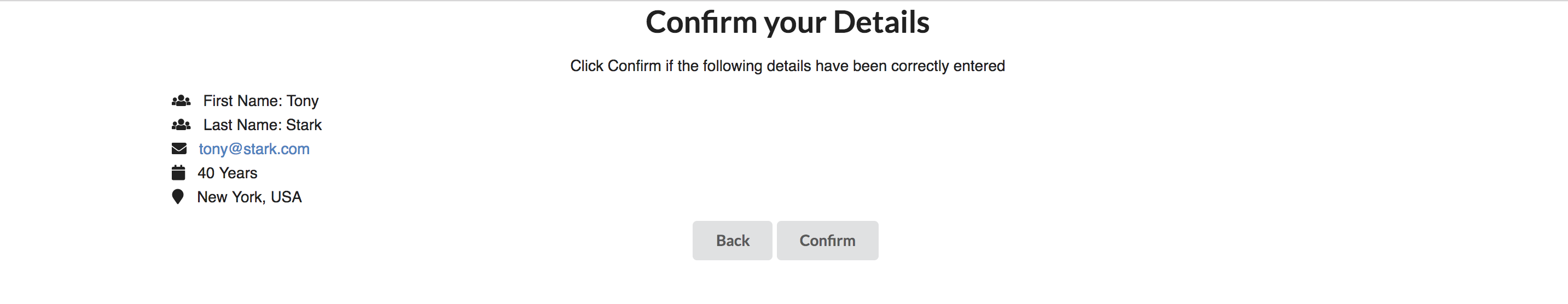1568x304 pixels.
Task: Click the word Stark in Last Name
Action: (x=304, y=125)
